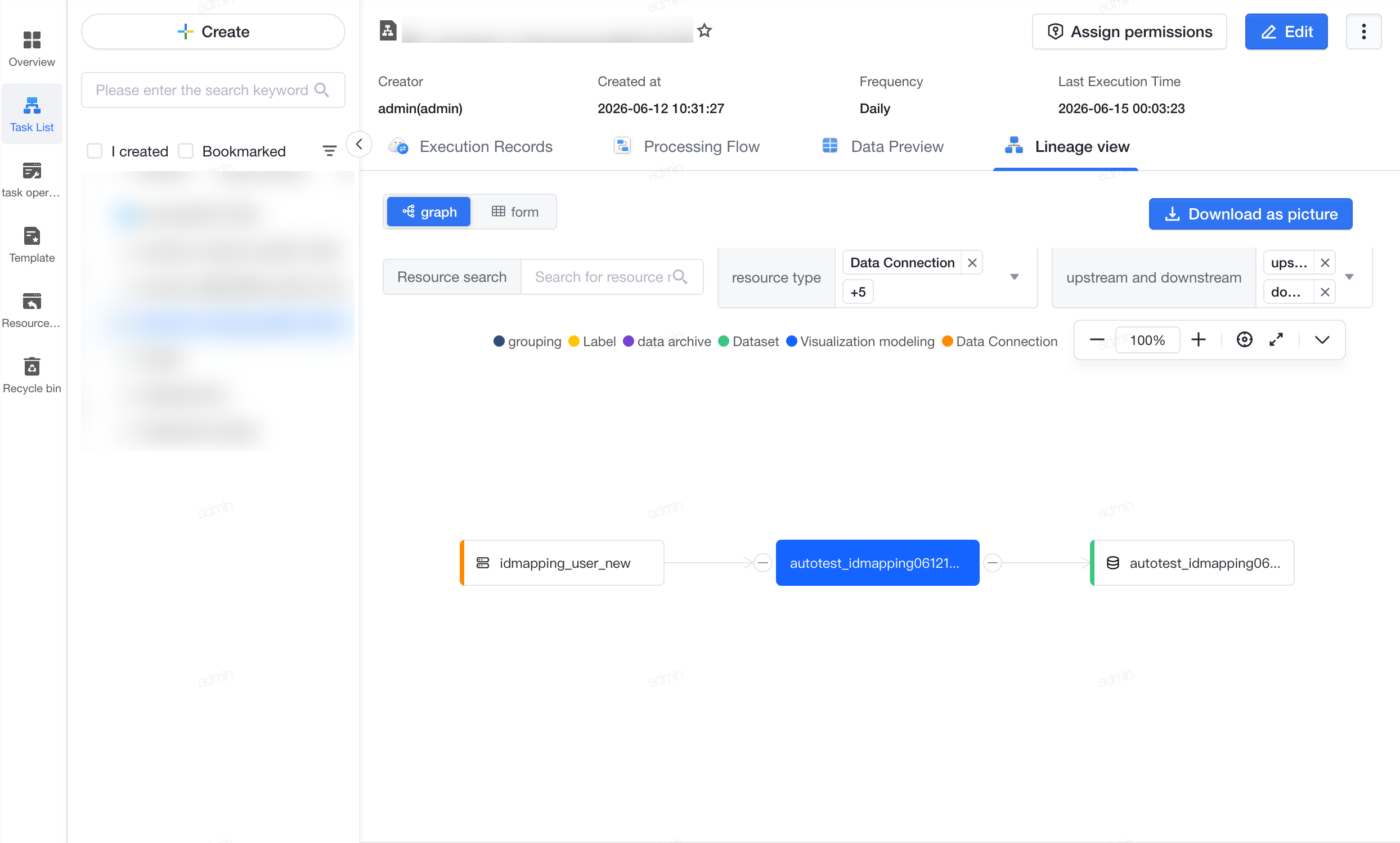Open the task list filter icon

(329, 151)
